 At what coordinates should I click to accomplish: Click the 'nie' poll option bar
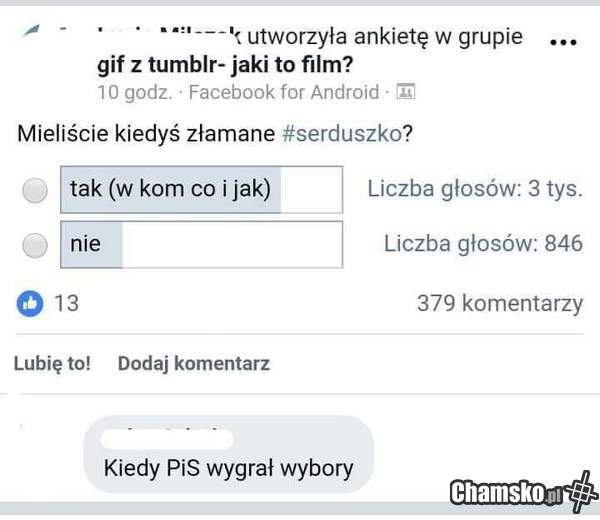click(201, 245)
